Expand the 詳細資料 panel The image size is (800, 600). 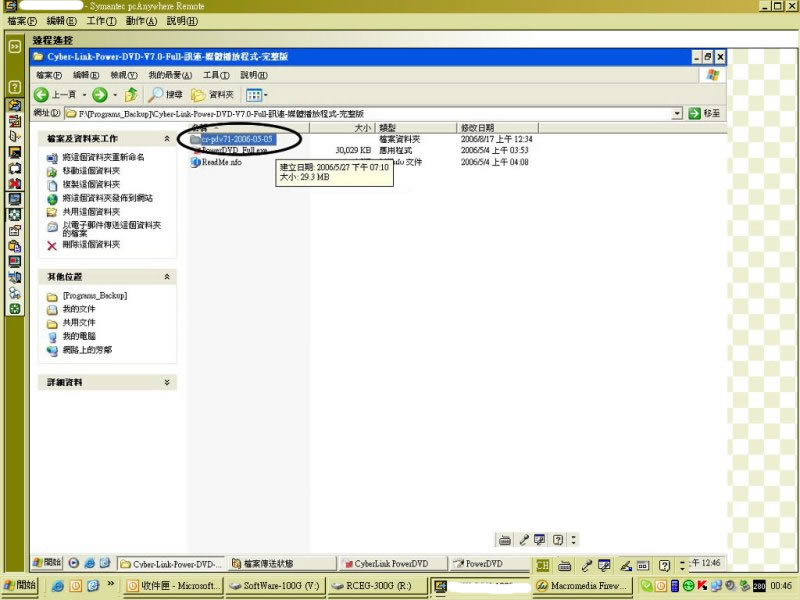pyautogui.click(x=167, y=382)
